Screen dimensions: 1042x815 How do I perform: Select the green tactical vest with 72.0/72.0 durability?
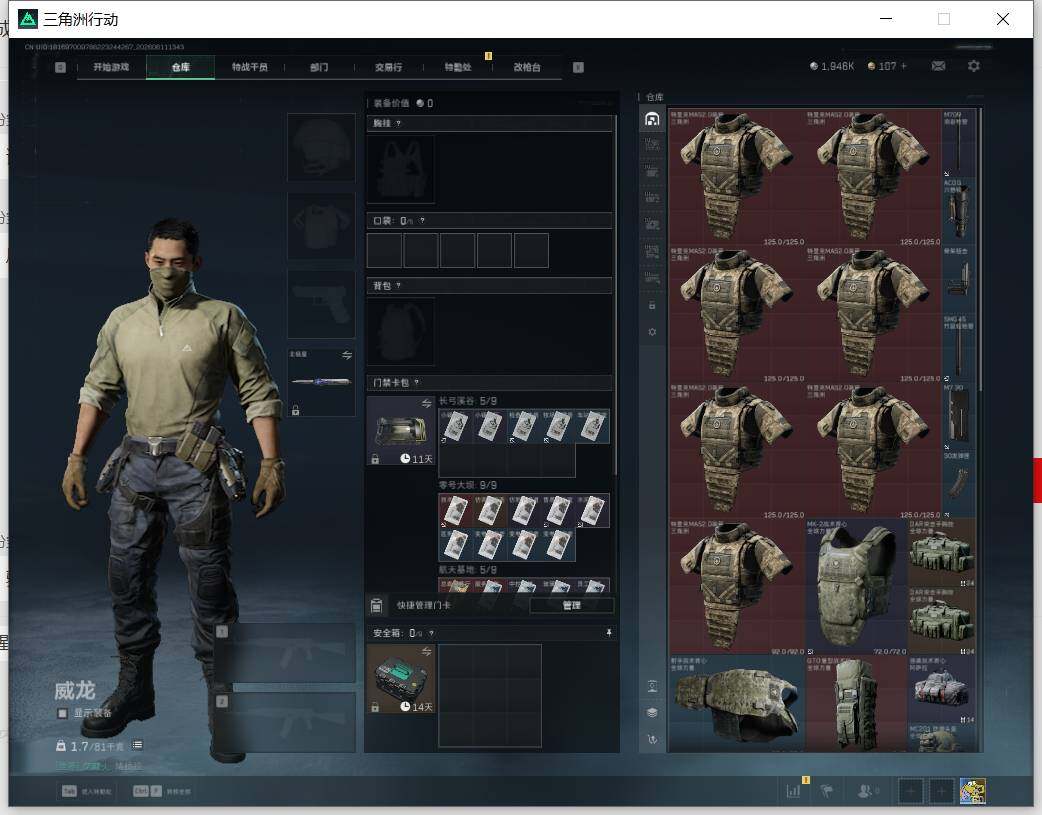tap(857, 587)
